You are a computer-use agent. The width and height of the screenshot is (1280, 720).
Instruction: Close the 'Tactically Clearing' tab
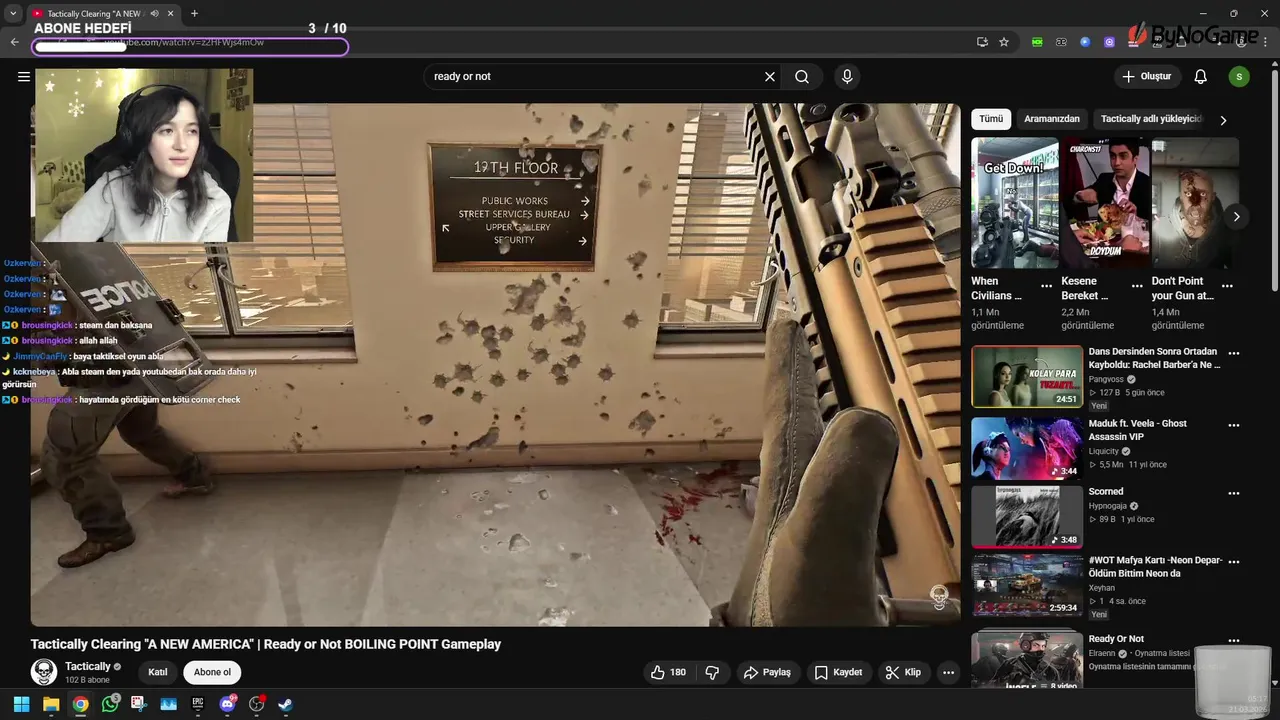(170, 13)
